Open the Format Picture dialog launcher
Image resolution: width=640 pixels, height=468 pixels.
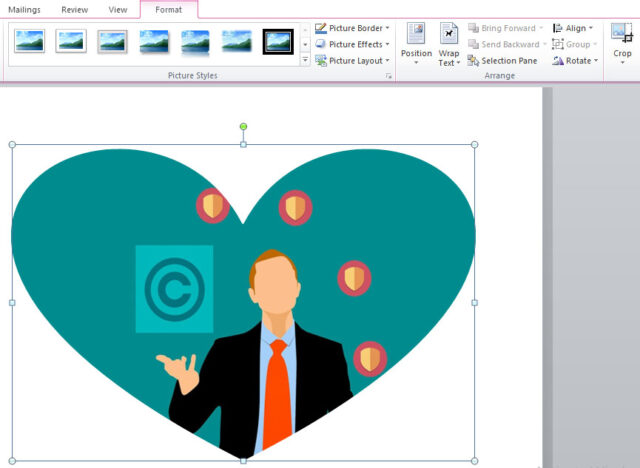pos(389,76)
